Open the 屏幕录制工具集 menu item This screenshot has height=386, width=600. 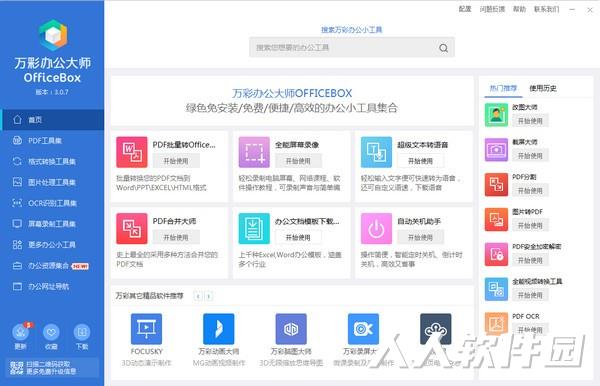click(x=52, y=224)
